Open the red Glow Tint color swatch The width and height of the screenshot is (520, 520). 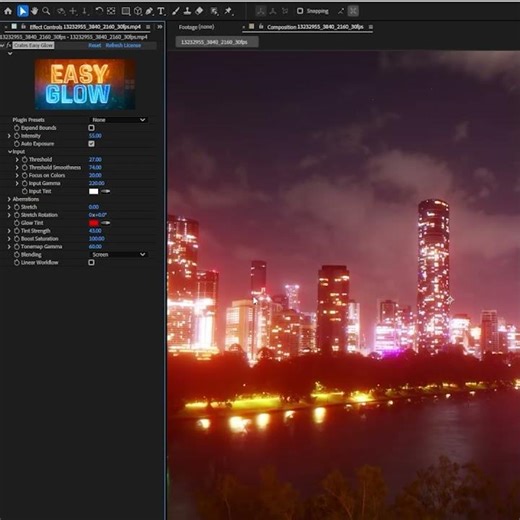click(94, 223)
